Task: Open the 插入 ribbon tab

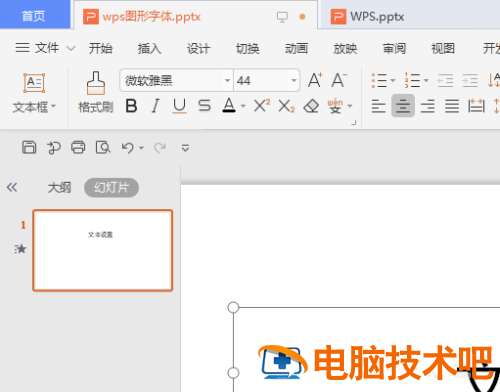Action: coord(149,49)
